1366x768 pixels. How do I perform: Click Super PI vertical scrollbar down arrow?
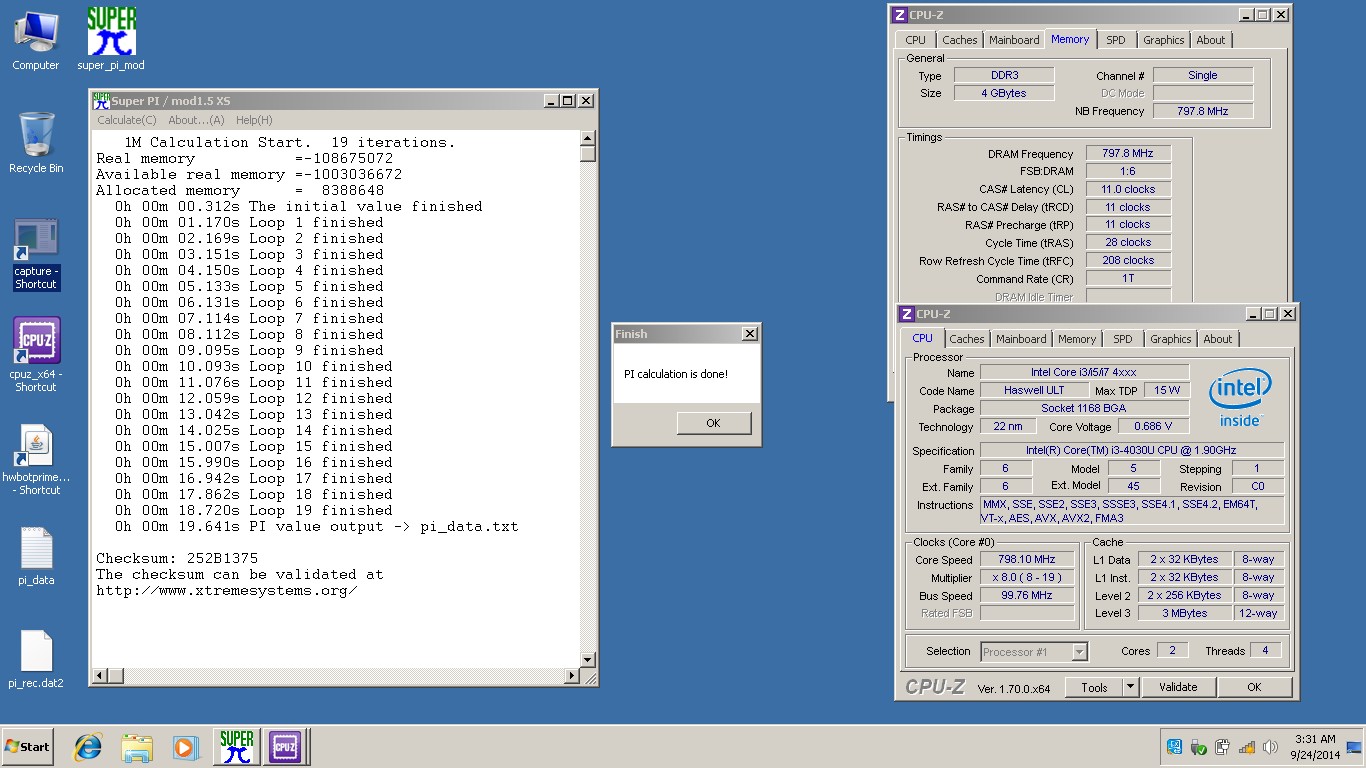(588, 660)
